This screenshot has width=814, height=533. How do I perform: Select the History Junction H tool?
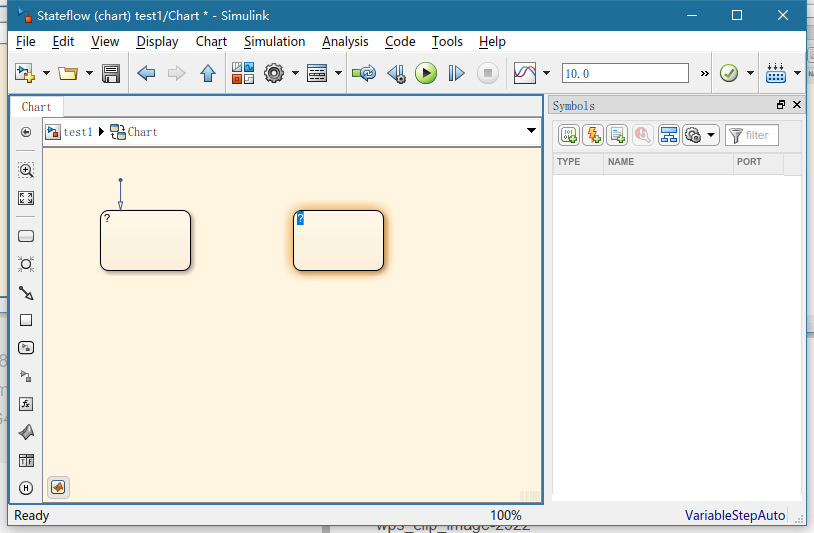[x=26, y=488]
